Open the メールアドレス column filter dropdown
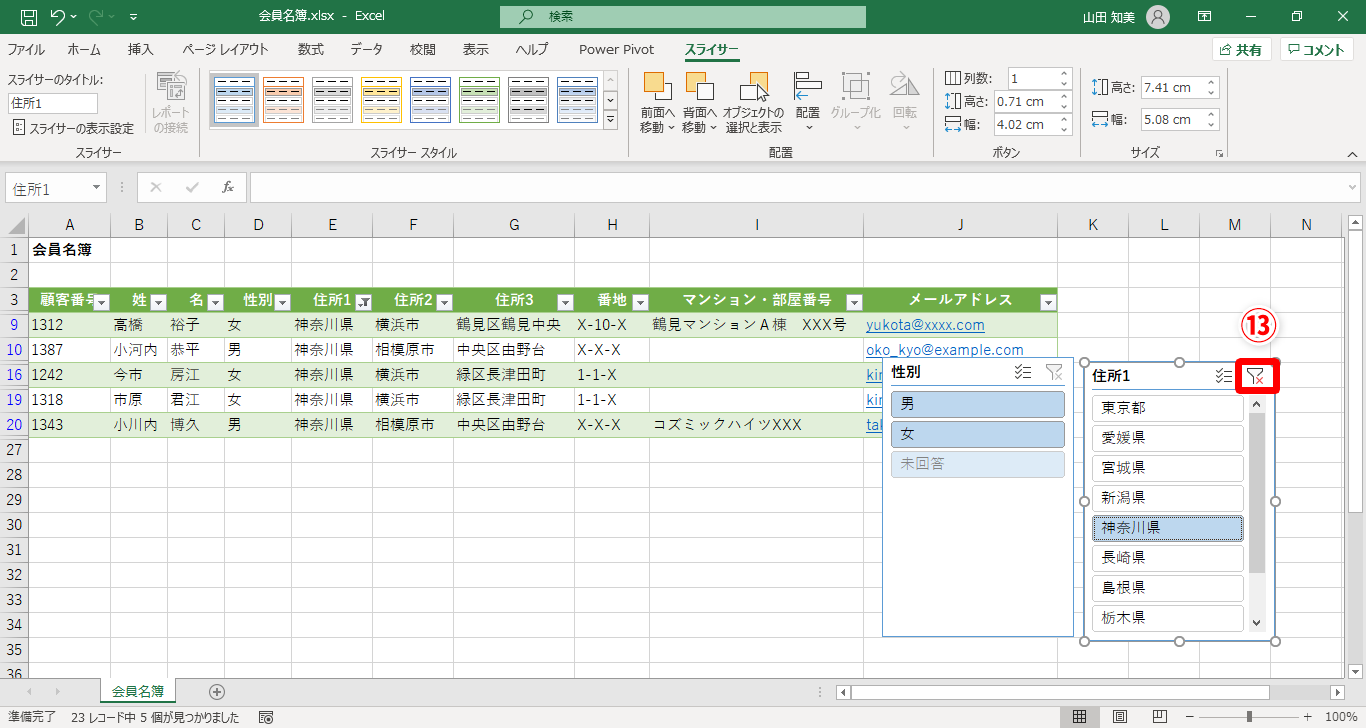 (1048, 302)
